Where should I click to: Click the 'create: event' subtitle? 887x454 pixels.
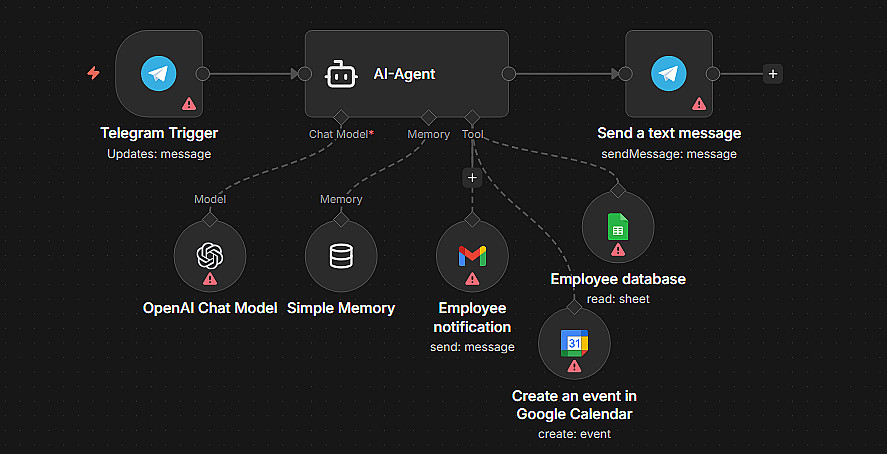[x=574, y=434]
